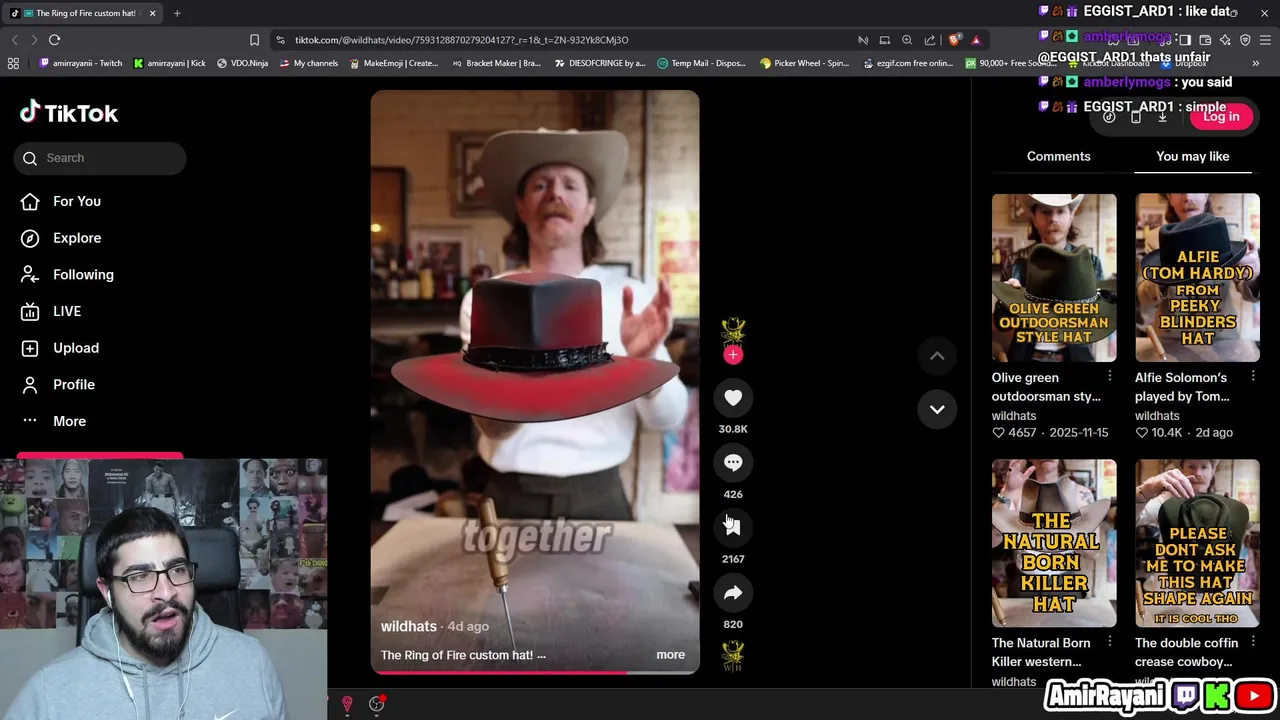Click the TikTok logo
The height and width of the screenshot is (720, 1280).
click(x=69, y=112)
